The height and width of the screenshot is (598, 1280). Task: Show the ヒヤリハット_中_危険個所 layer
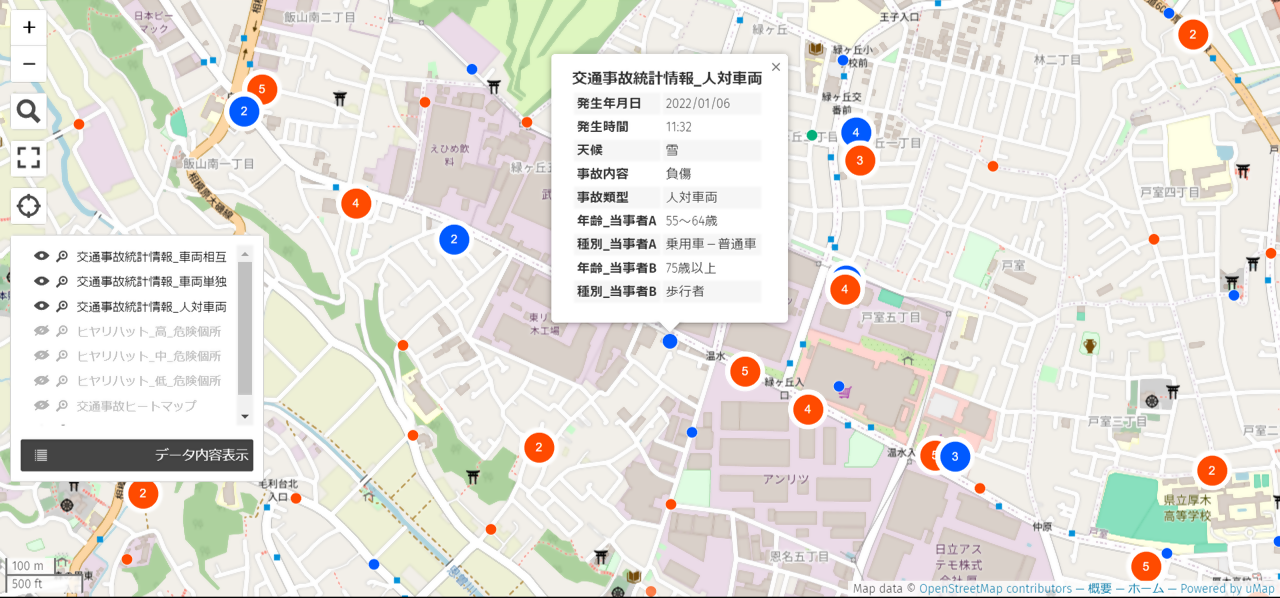click(42, 356)
